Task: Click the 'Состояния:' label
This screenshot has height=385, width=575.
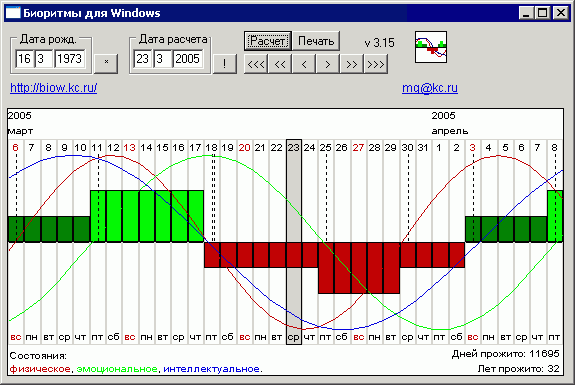Action: coord(38,356)
